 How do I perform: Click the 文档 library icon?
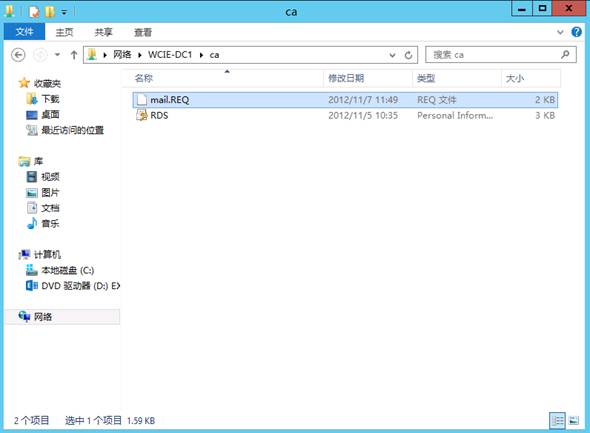tap(32, 208)
